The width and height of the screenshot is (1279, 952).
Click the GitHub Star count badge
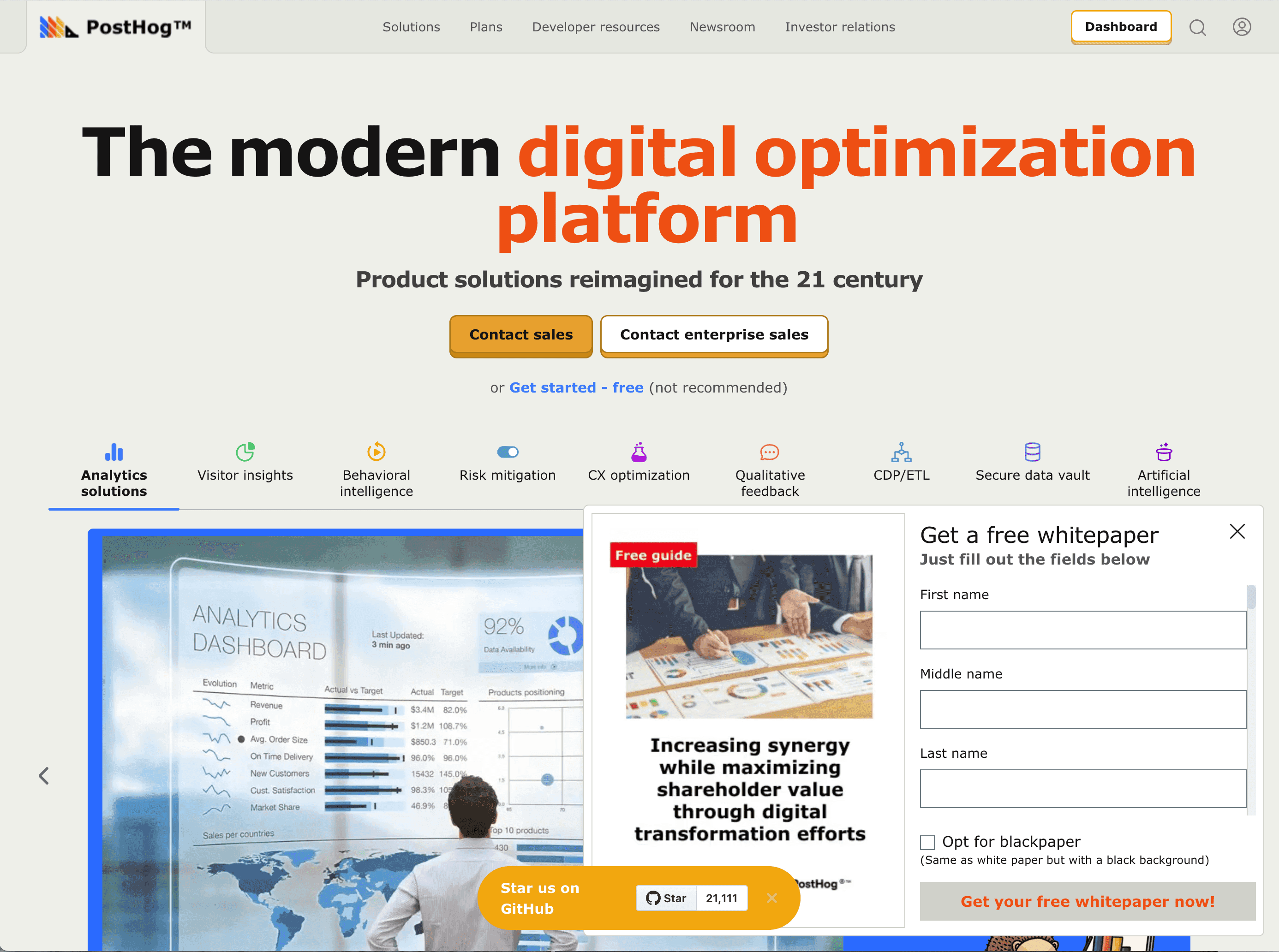coord(721,898)
